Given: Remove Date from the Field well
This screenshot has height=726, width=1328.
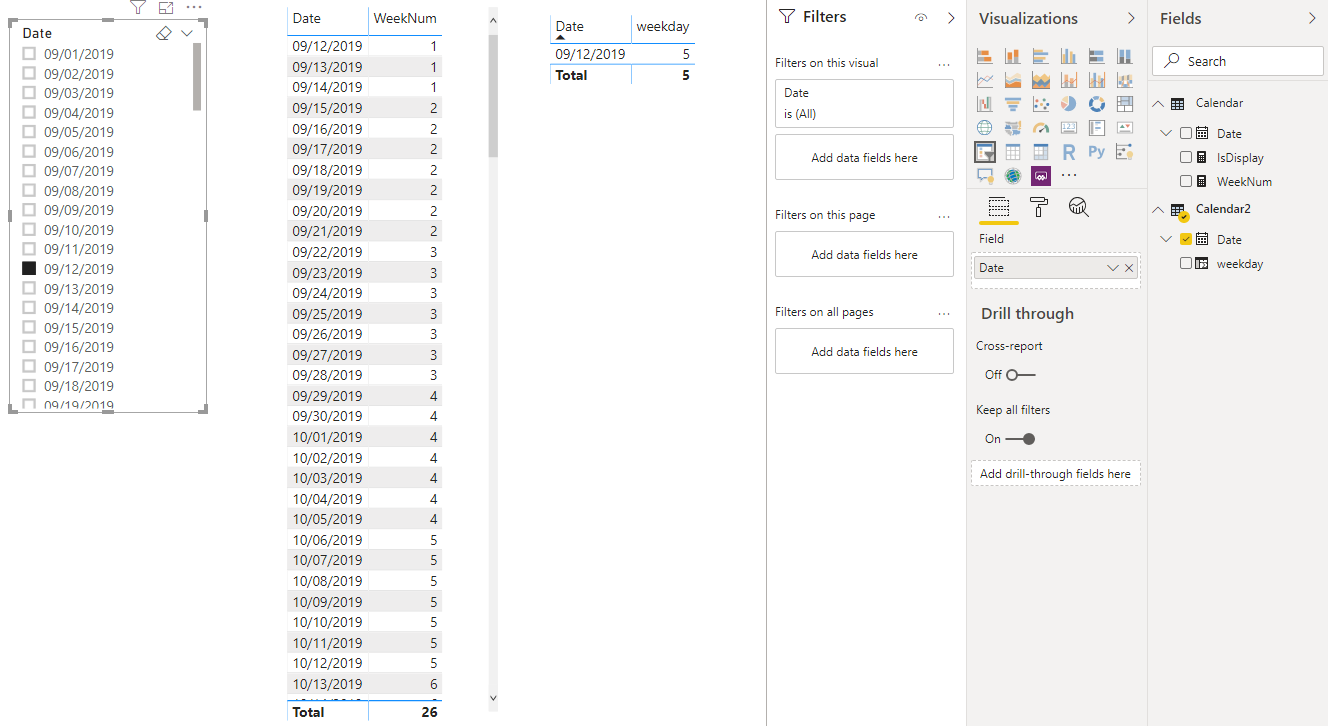Looking at the screenshot, I should tap(1129, 268).
